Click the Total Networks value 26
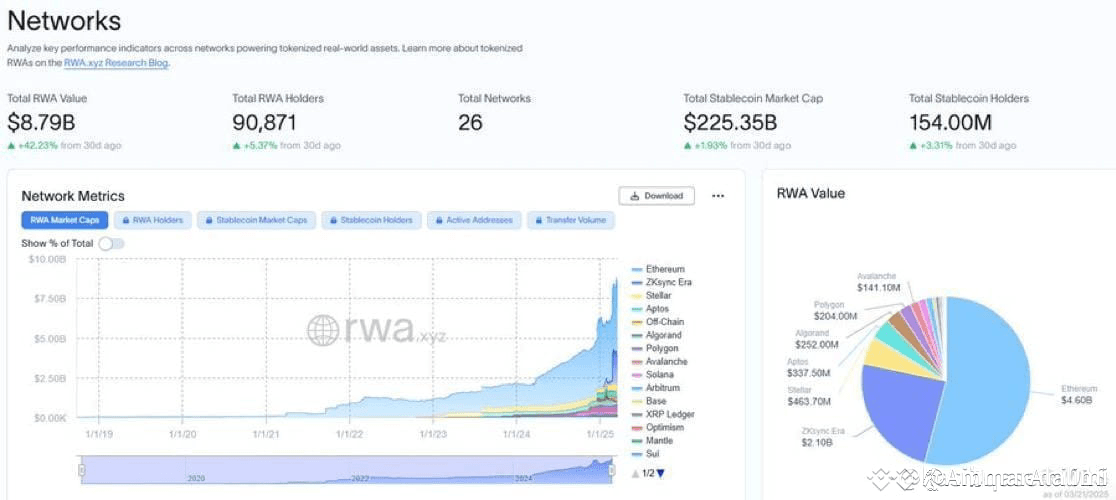Viewport: 1116px width, 500px height. (x=470, y=122)
